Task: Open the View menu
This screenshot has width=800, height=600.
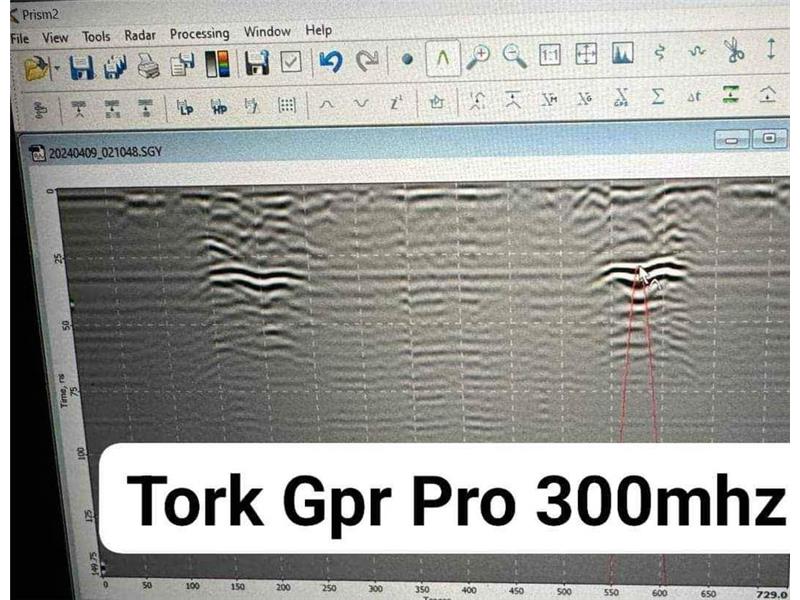Action: [x=55, y=38]
